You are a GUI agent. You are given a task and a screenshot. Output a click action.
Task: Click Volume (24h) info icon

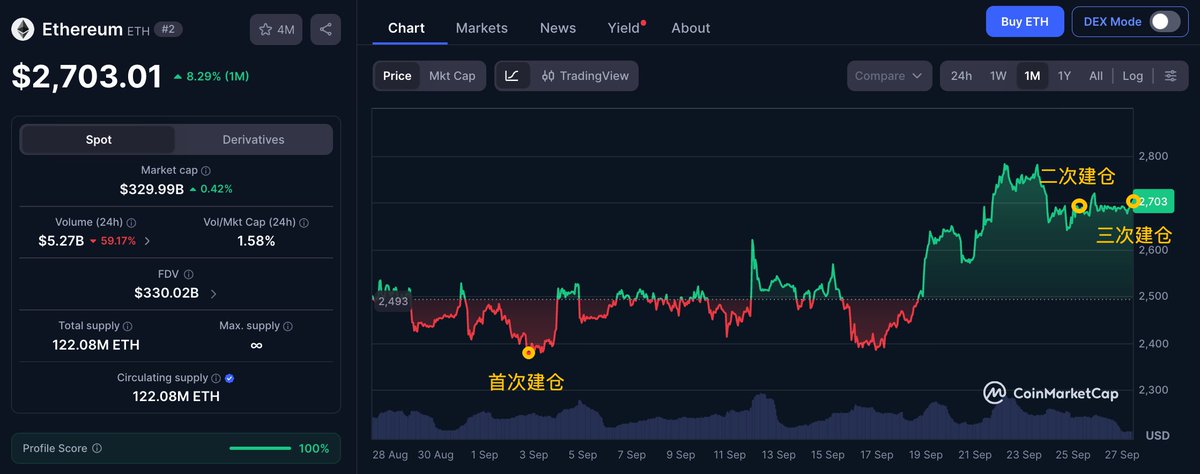pyautogui.click(x=131, y=223)
